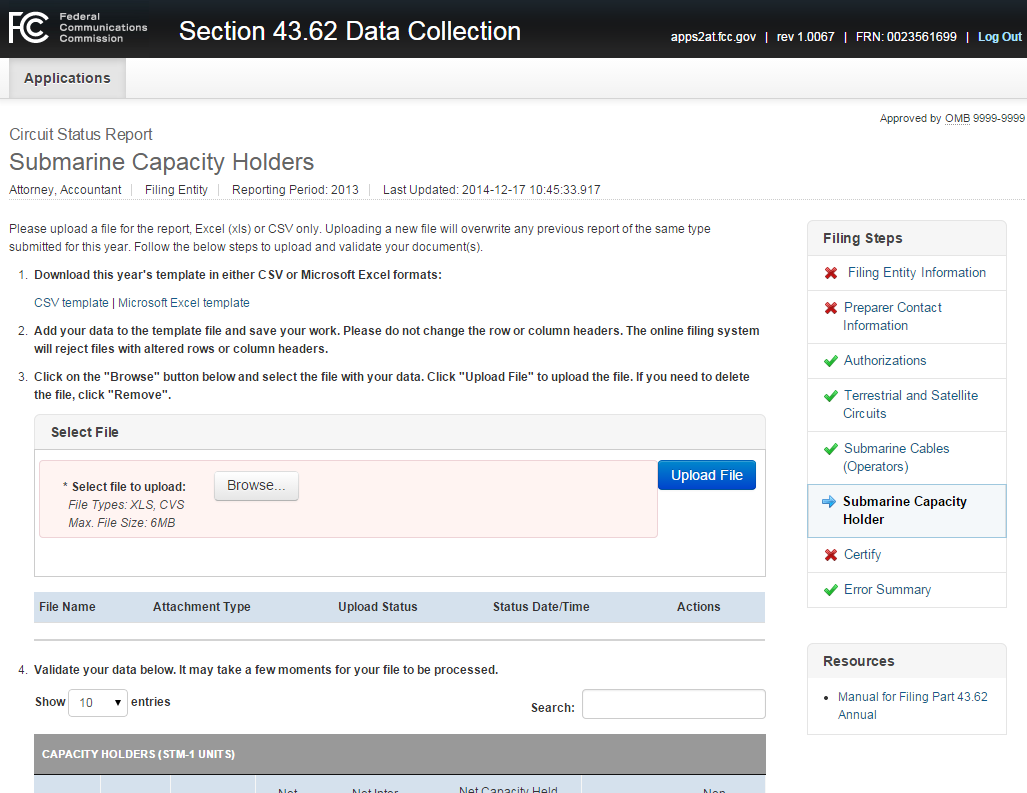Image resolution: width=1027 pixels, height=793 pixels.
Task: Open the Applications tab
Action: (x=67, y=78)
